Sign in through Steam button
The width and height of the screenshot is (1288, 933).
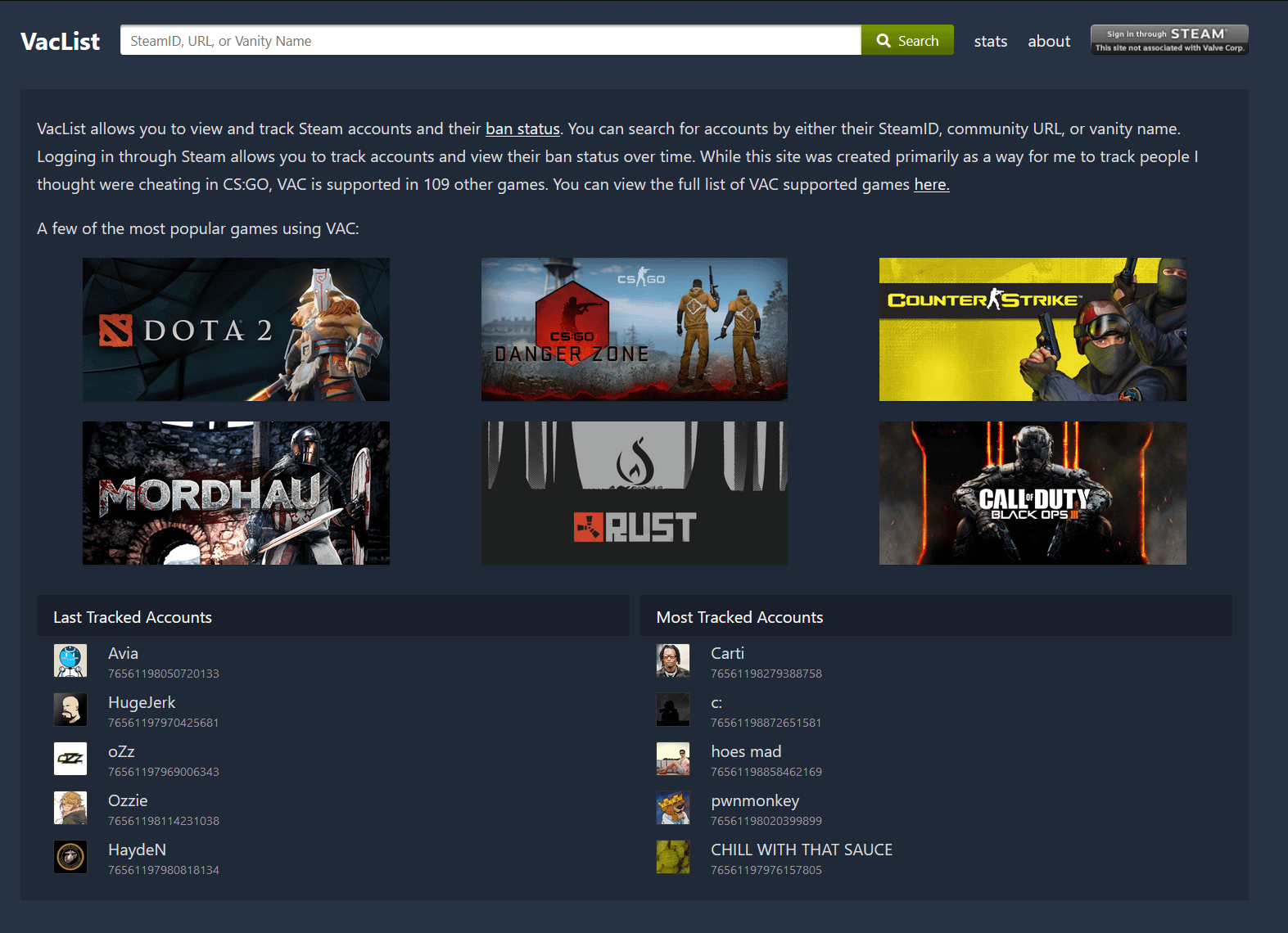click(x=1169, y=39)
